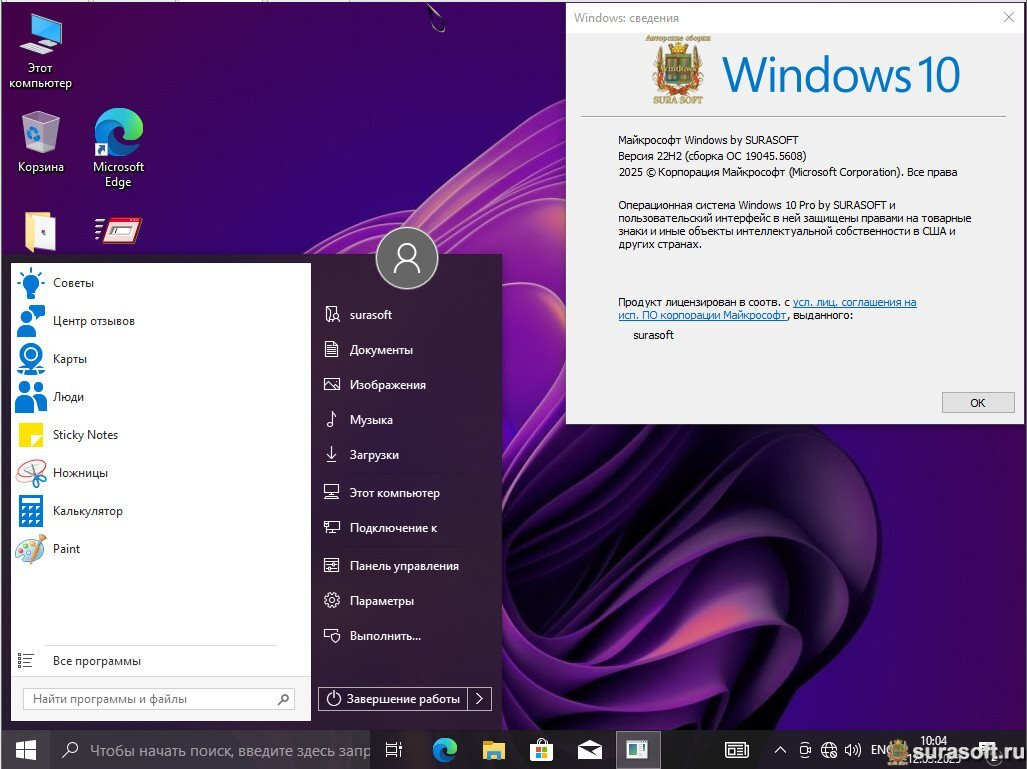This screenshot has width=1027, height=769.
Task: Open the license agreement link
Action: pyautogui.click(x=854, y=302)
